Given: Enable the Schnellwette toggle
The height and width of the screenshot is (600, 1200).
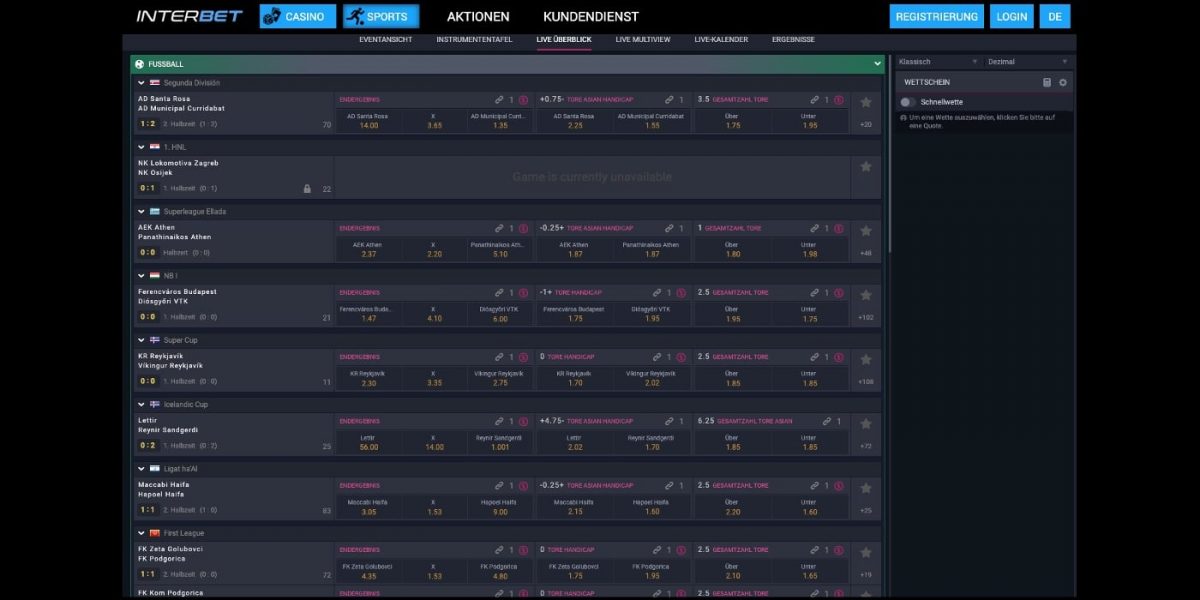Looking at the screenshot, I should click(907, 102).
